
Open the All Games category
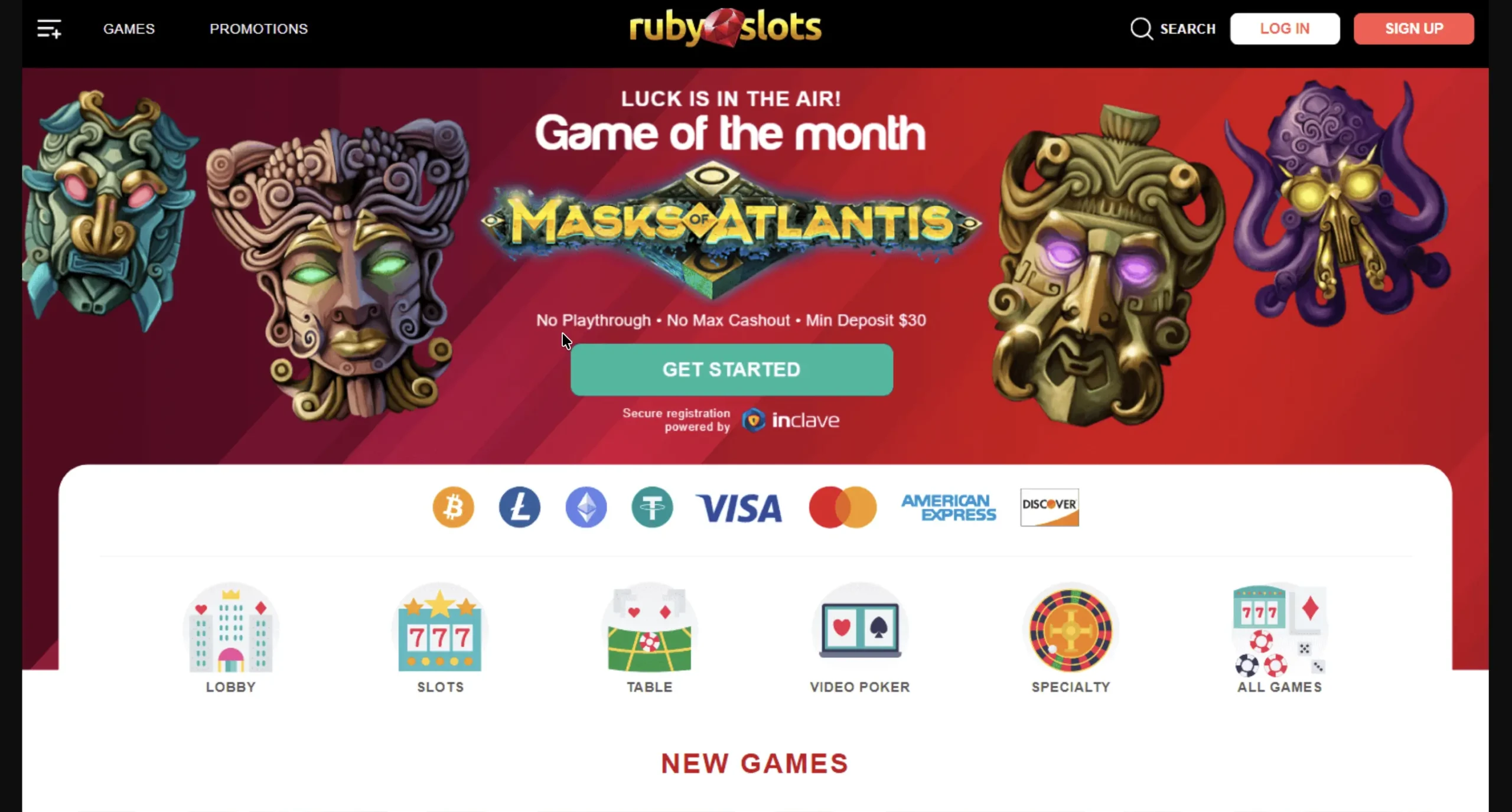(x=1280, y=638)
